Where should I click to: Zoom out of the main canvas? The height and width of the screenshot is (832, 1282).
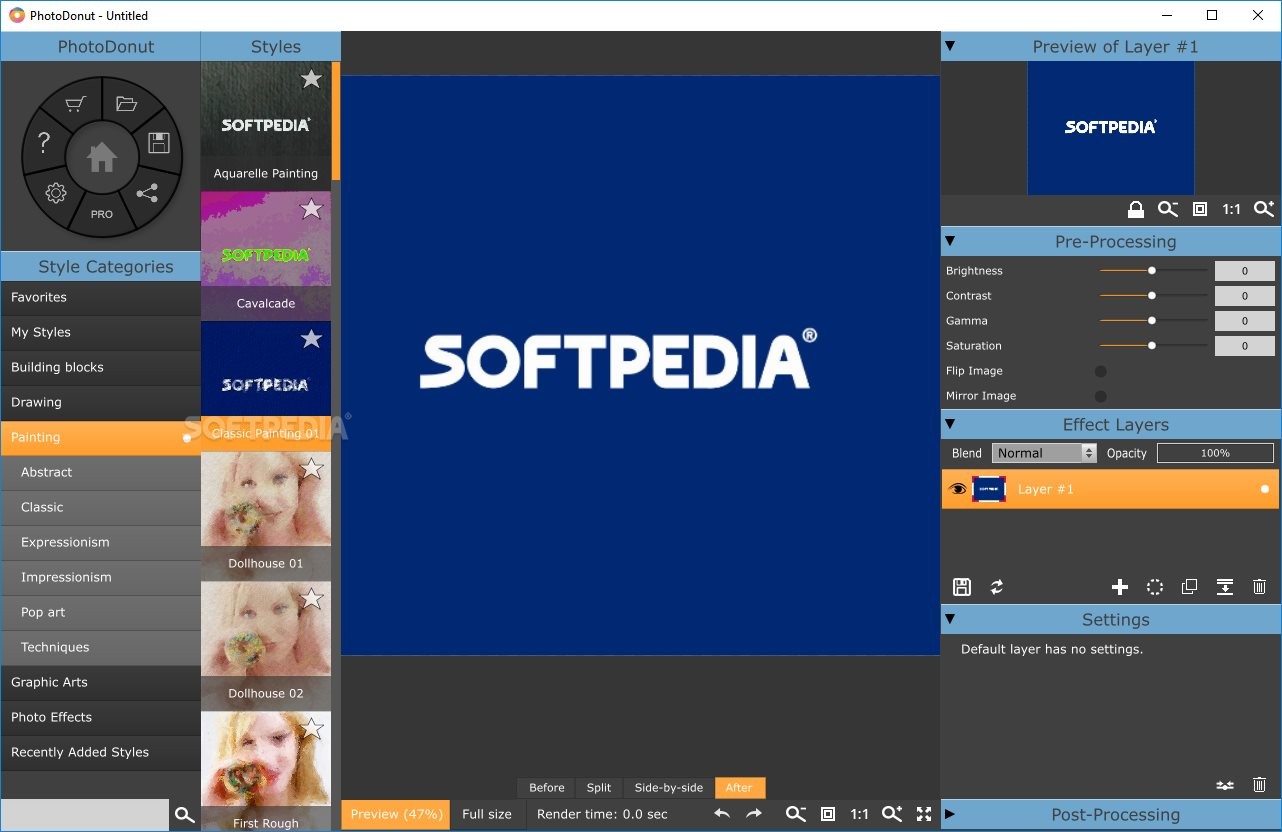[x=796, y=814]
